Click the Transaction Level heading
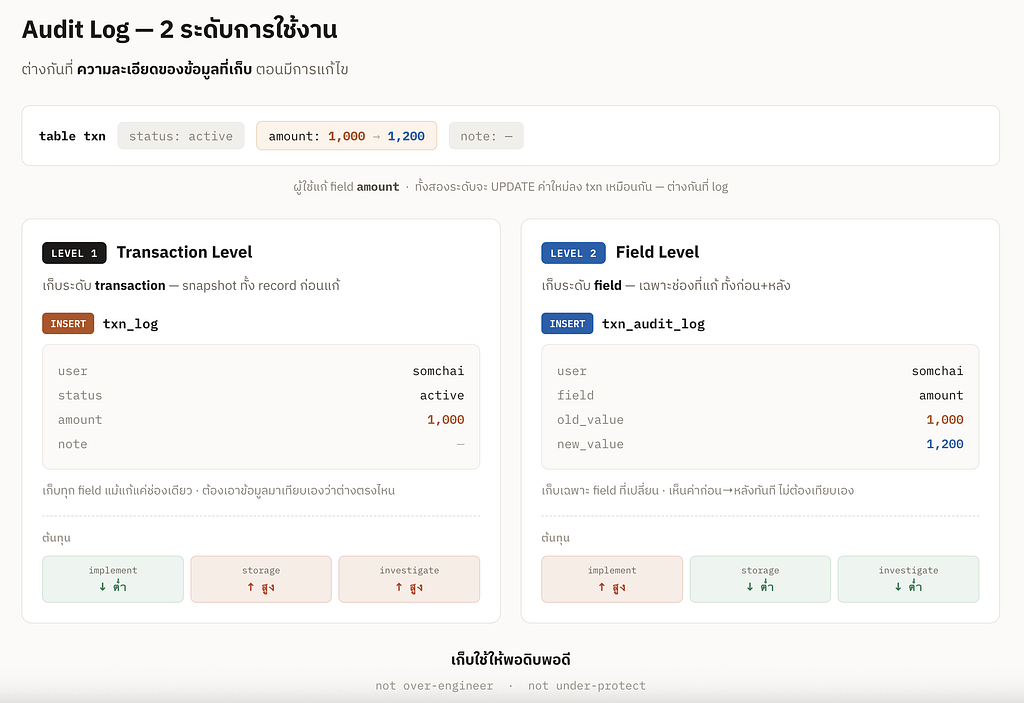The width and height of the screenshot is (1024, 703). click(x=184, y=252)
